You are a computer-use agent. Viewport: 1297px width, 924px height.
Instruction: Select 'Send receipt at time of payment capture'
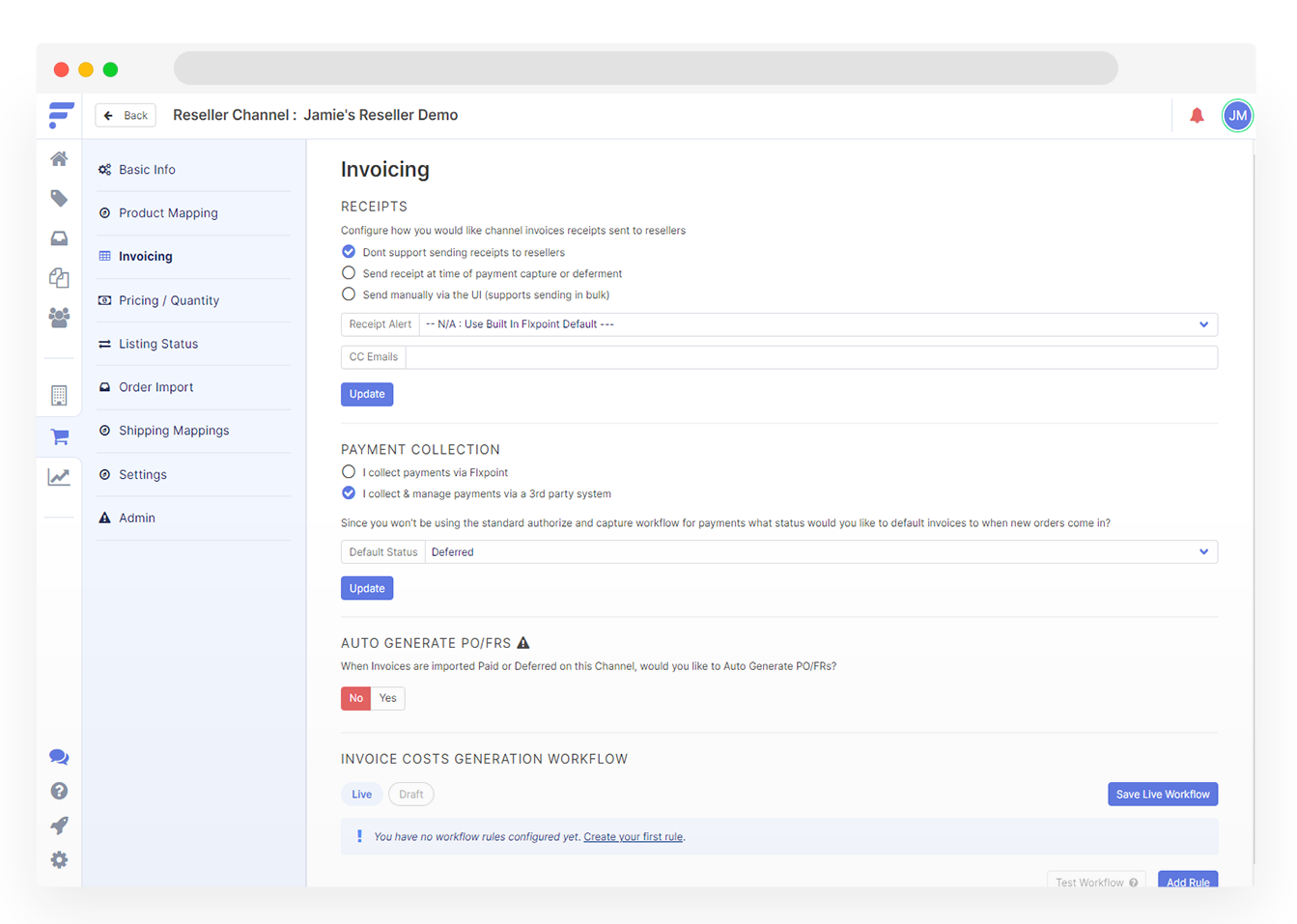[x=349, y=273]
